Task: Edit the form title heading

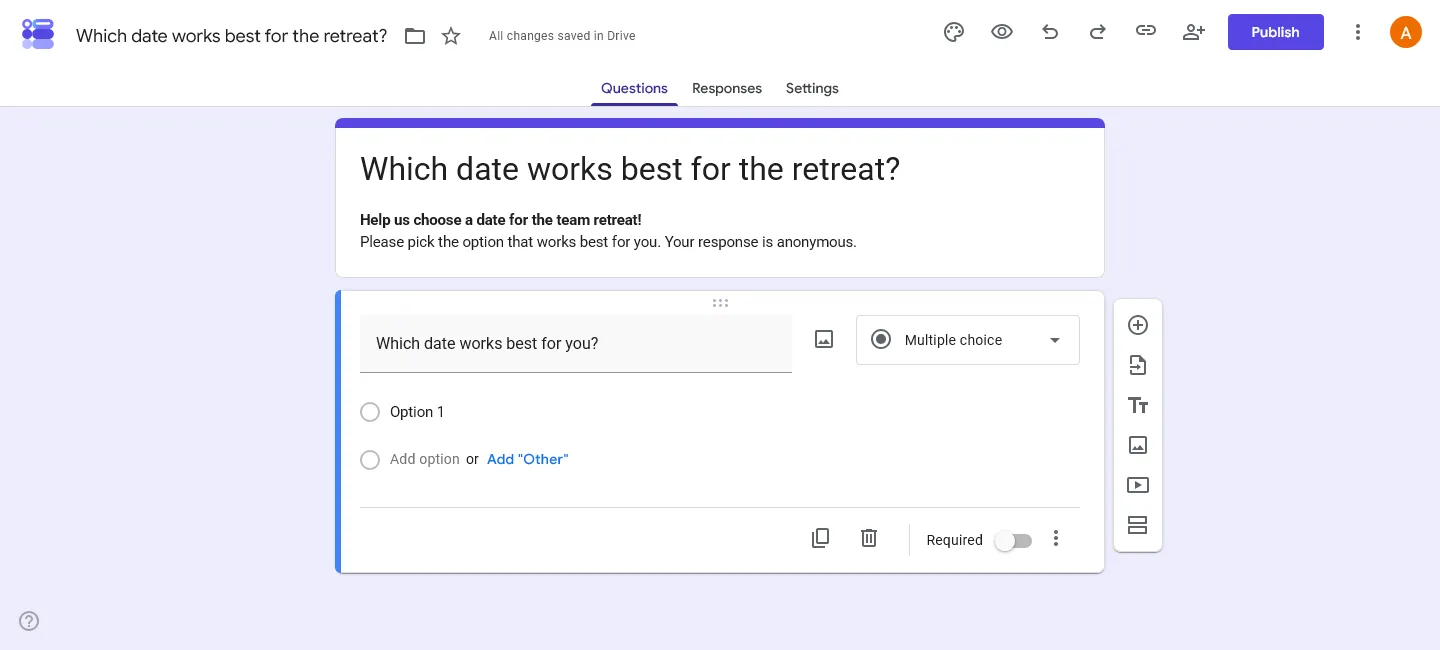Action: [630, 169]
